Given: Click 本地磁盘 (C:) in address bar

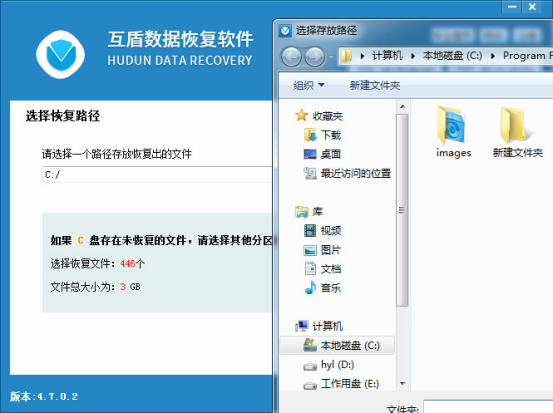Looking at the screenshot, I should pos(452,55).
